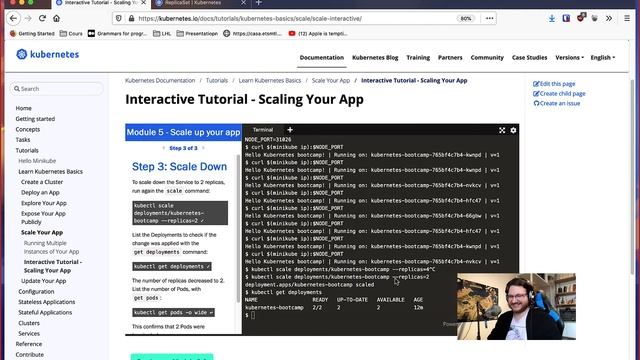Open Reference in the sidebar

[29, 344]
